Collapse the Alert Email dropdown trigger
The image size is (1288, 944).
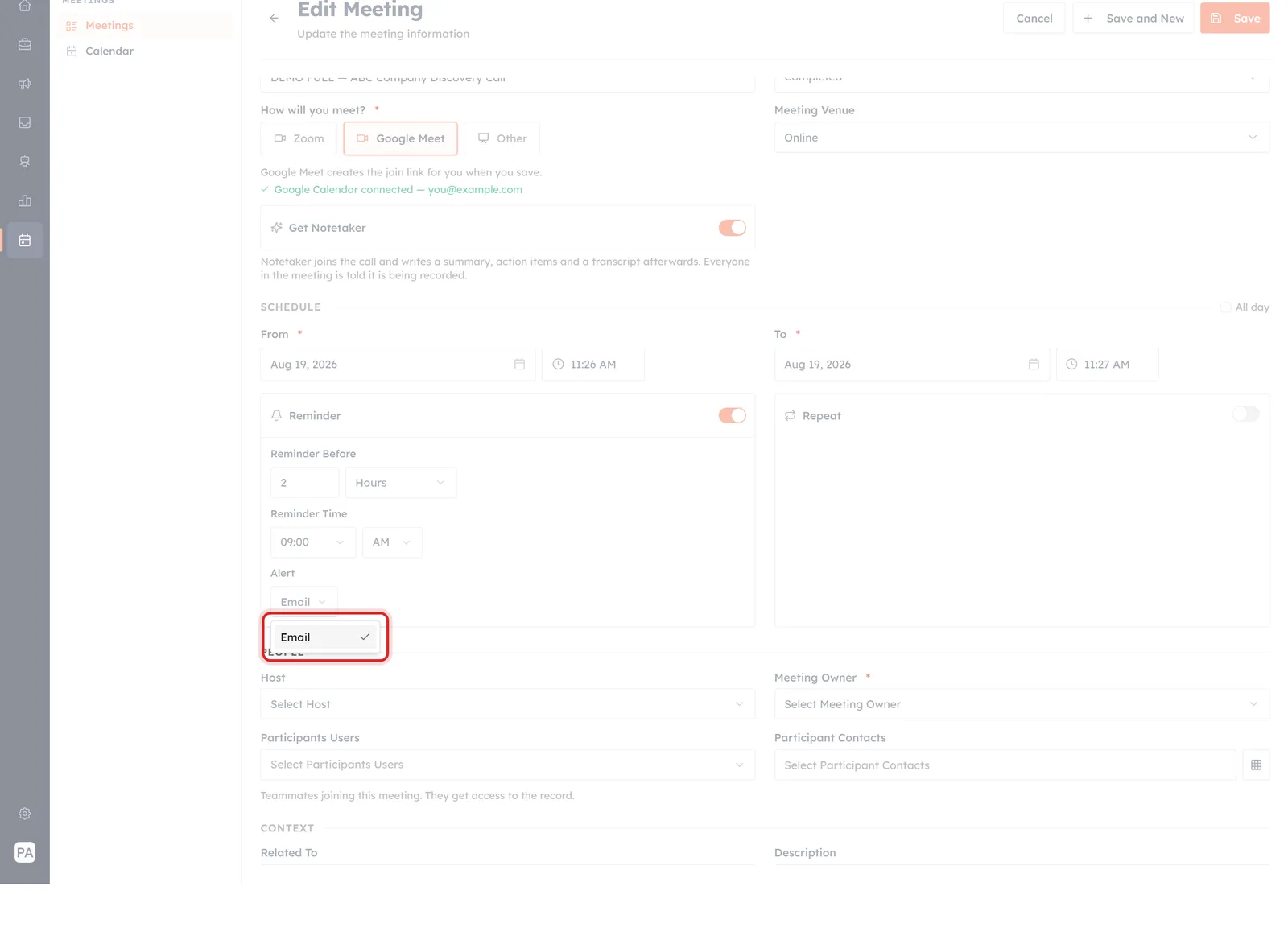(303, 602)
